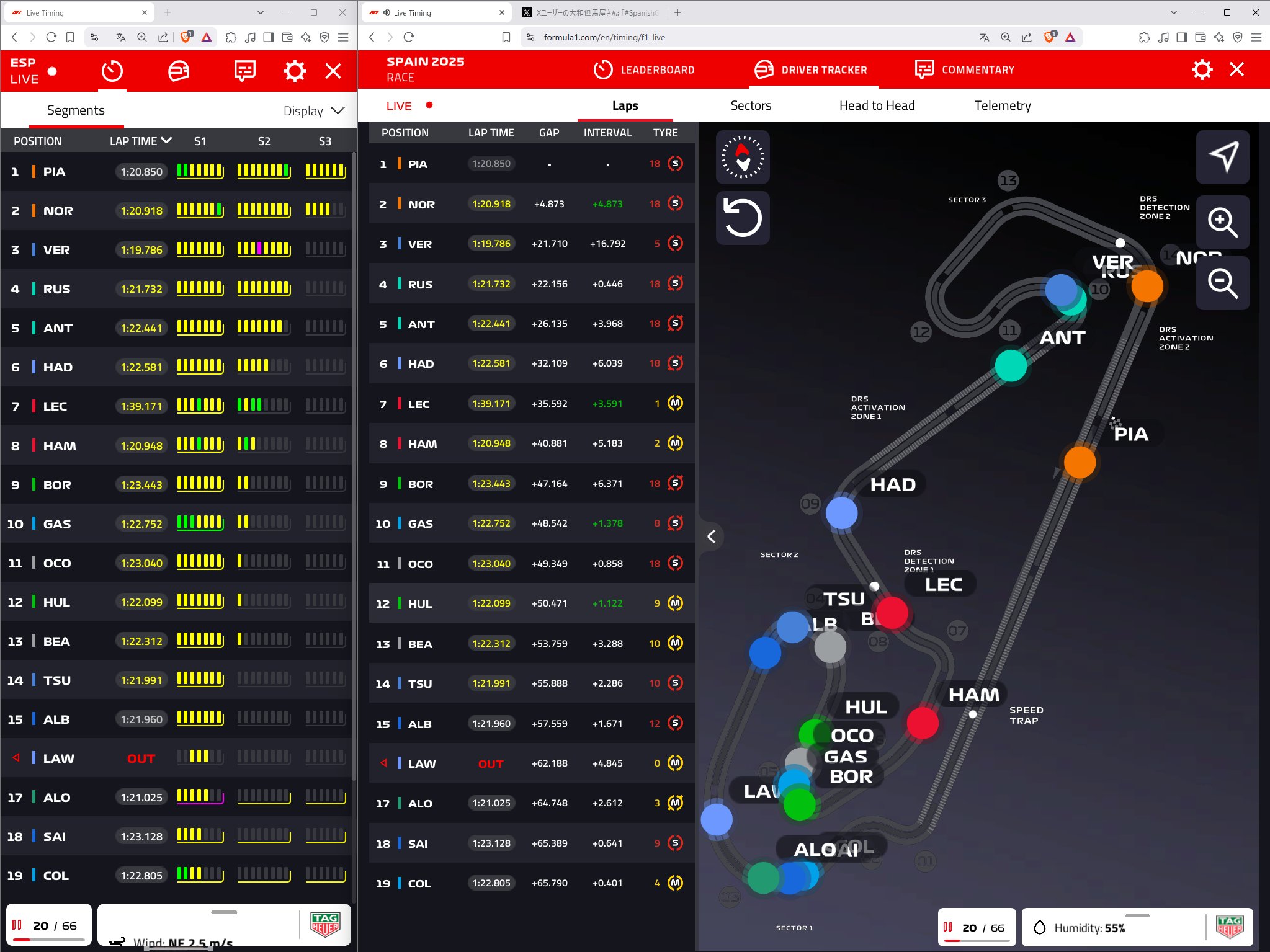Reset track map view with rotate icon
Image resolution: width=1270 pixels, height=952 pixels.
click(743, 218)
